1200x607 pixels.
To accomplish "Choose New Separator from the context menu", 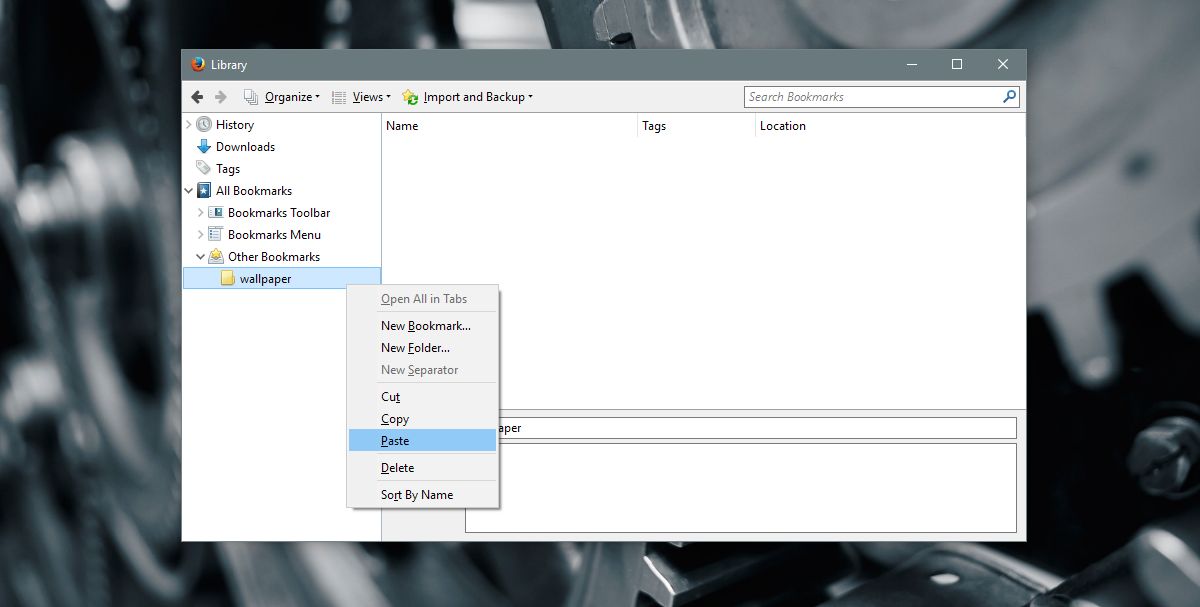I will coord(423,370).
